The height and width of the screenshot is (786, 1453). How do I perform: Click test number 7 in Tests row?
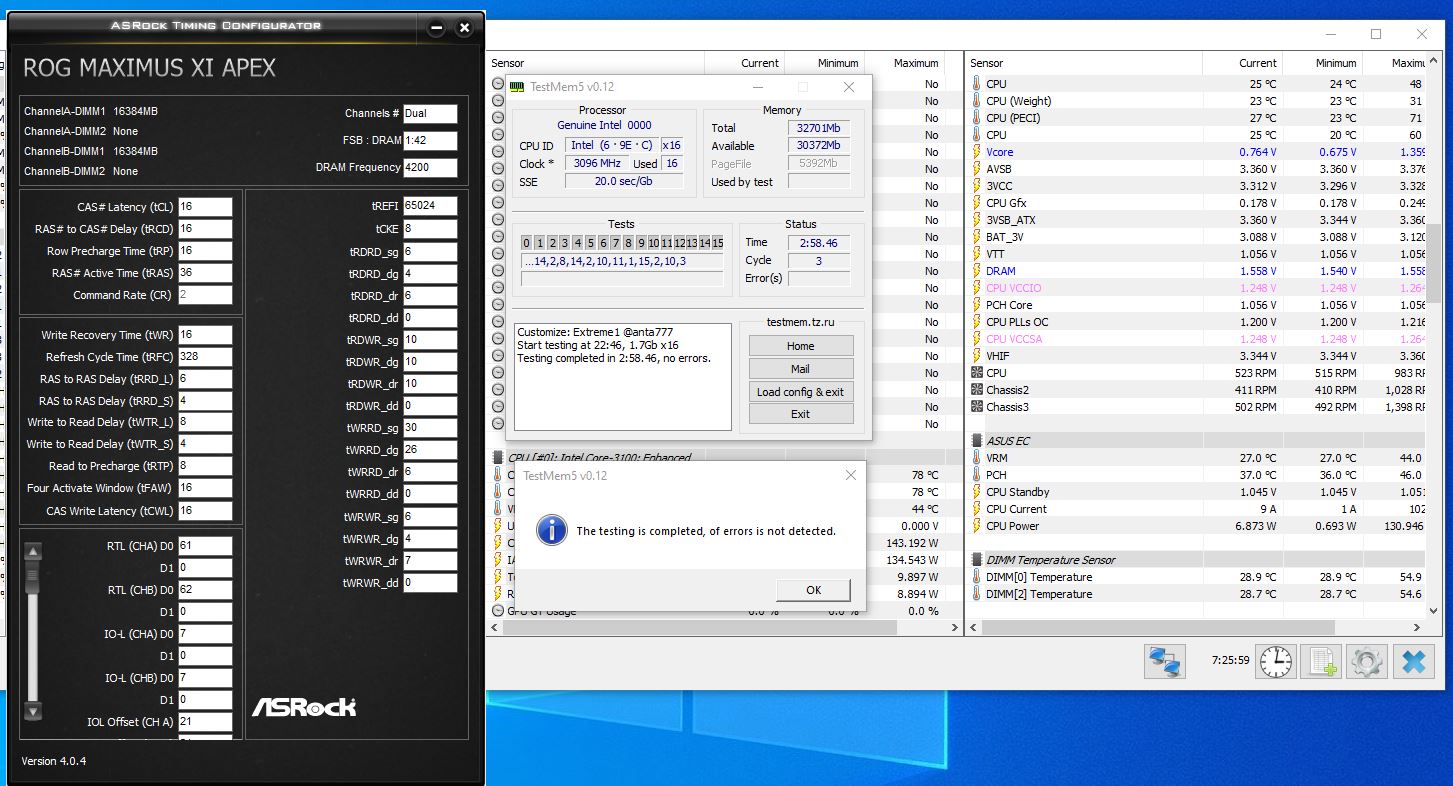tap(615, 243)
